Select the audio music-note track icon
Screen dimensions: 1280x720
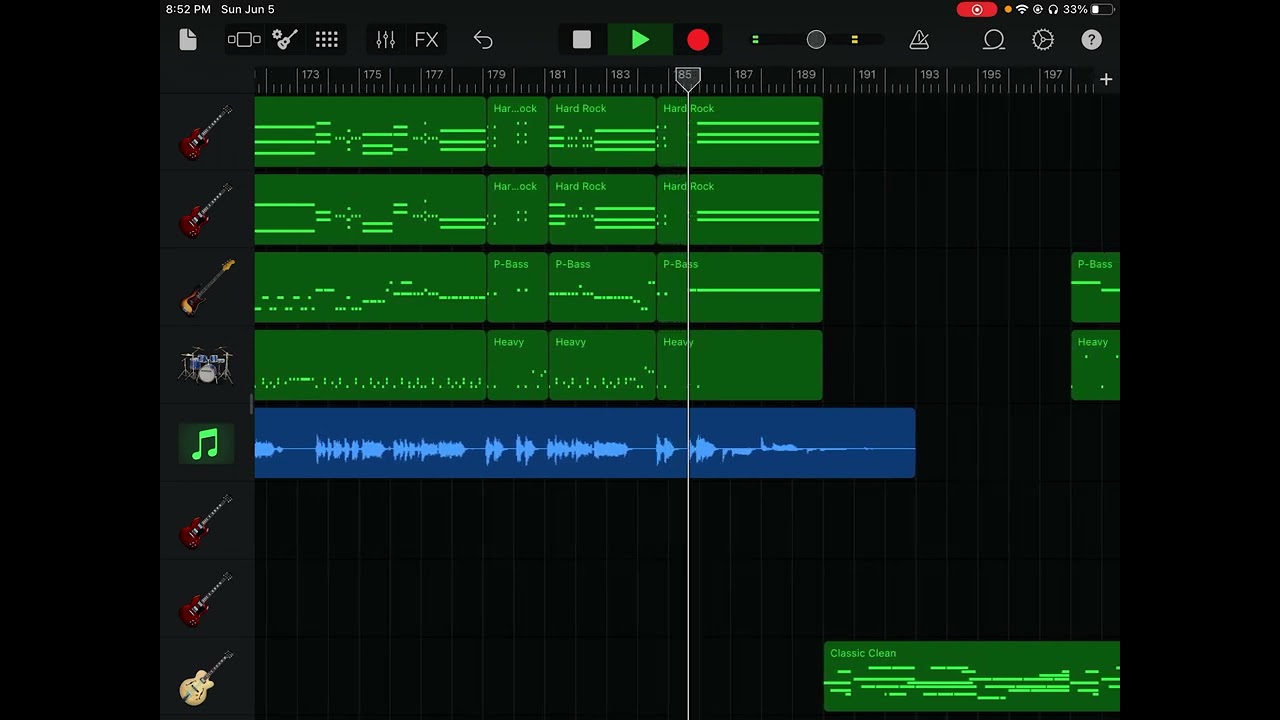tap(206, 444)
